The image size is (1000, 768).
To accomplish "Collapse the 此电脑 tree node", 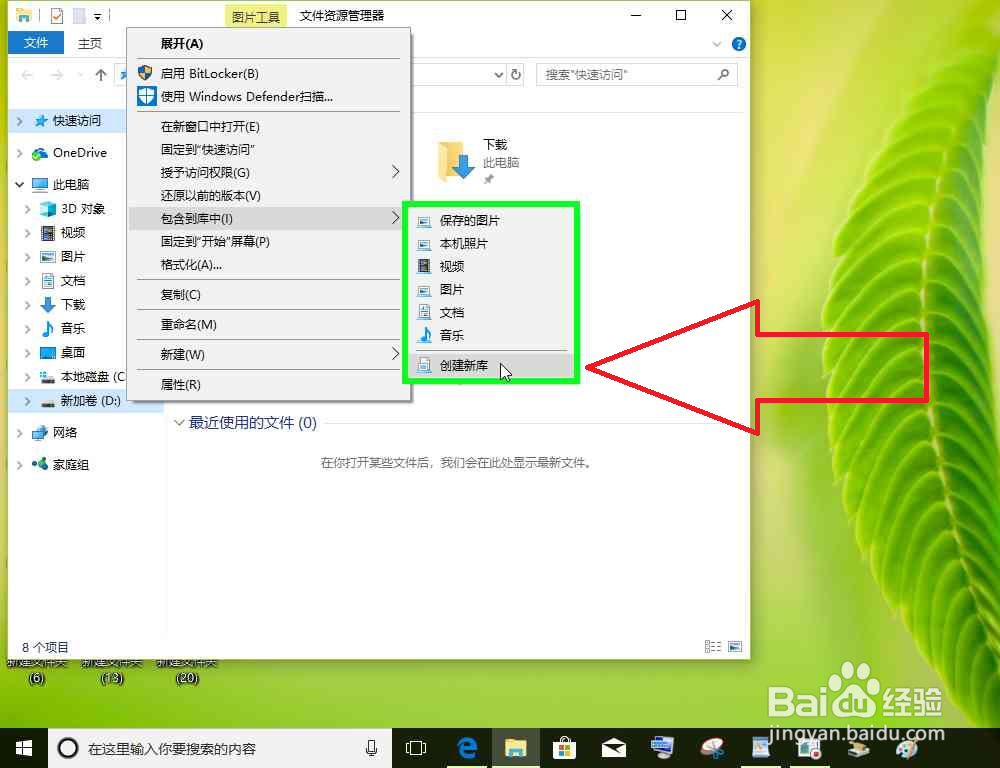I will tap(20, 185).
